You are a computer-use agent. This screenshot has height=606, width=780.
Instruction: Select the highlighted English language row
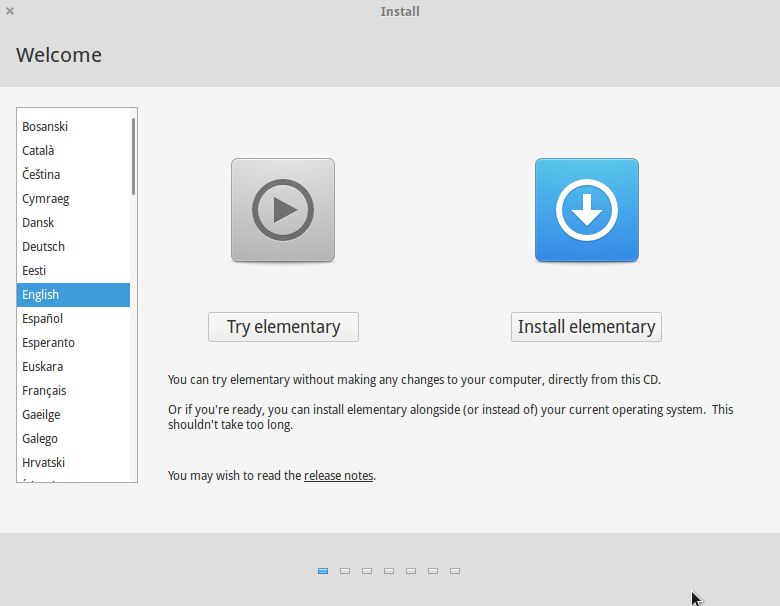pyautogui.click(x=73, y=295)
